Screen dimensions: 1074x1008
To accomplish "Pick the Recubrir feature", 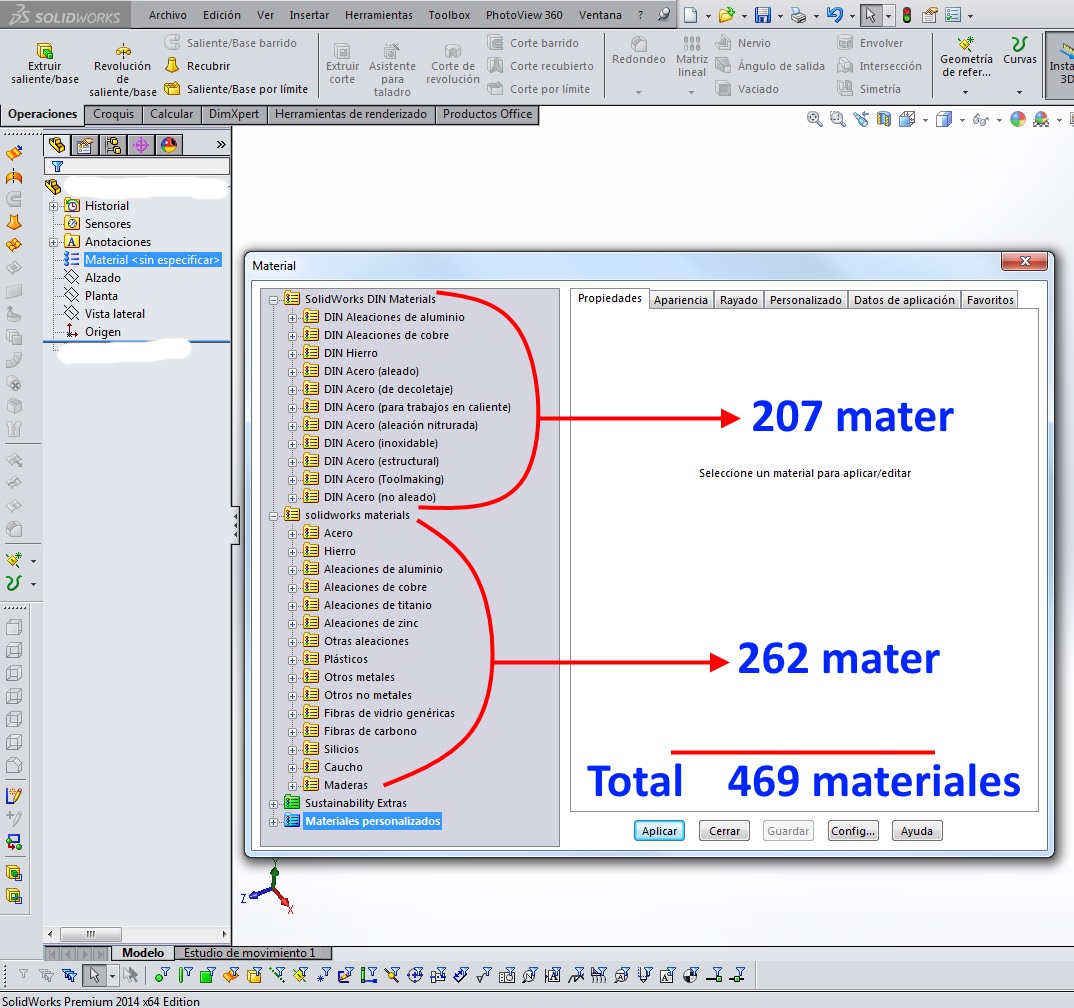I will [x=198, y=66].
